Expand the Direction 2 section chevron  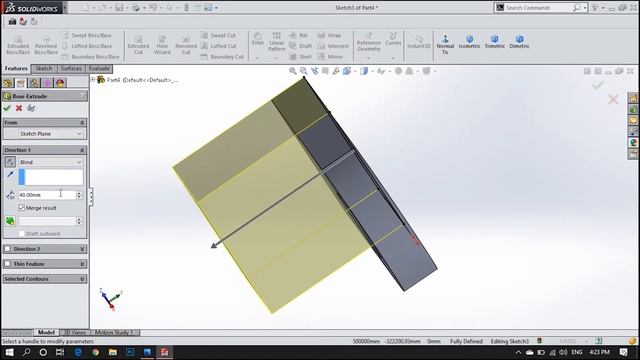(x=82, y=249)
